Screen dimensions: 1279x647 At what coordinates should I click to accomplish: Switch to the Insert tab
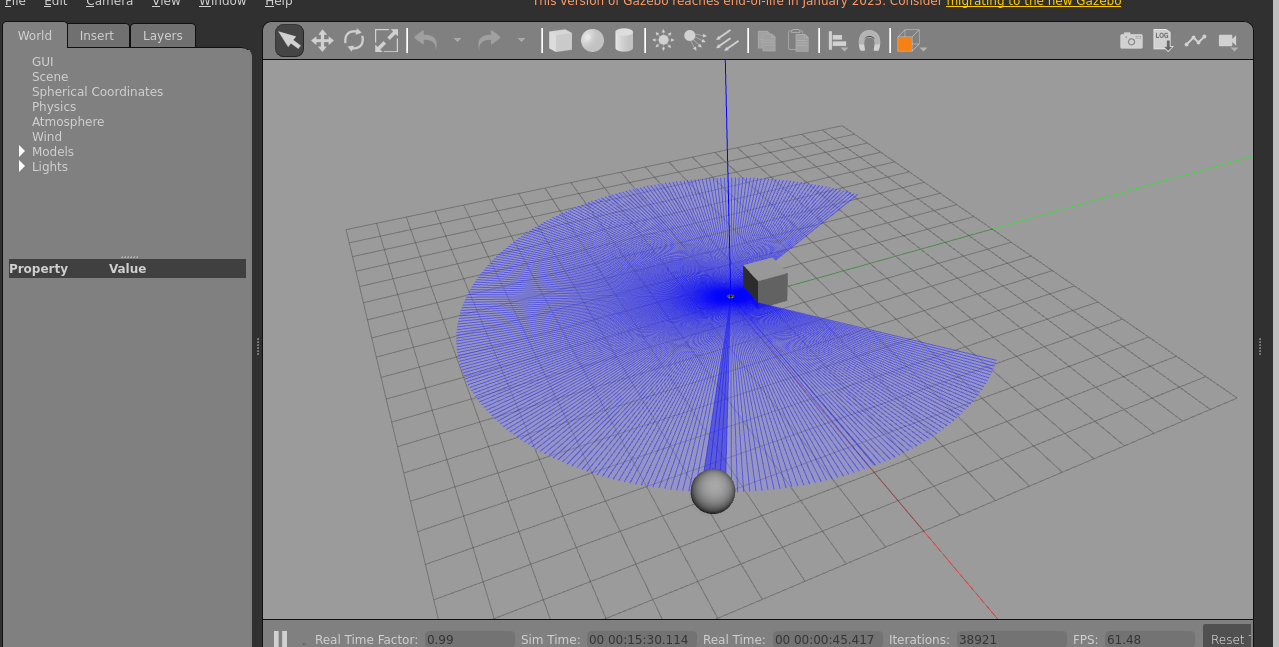click(97, 36)
